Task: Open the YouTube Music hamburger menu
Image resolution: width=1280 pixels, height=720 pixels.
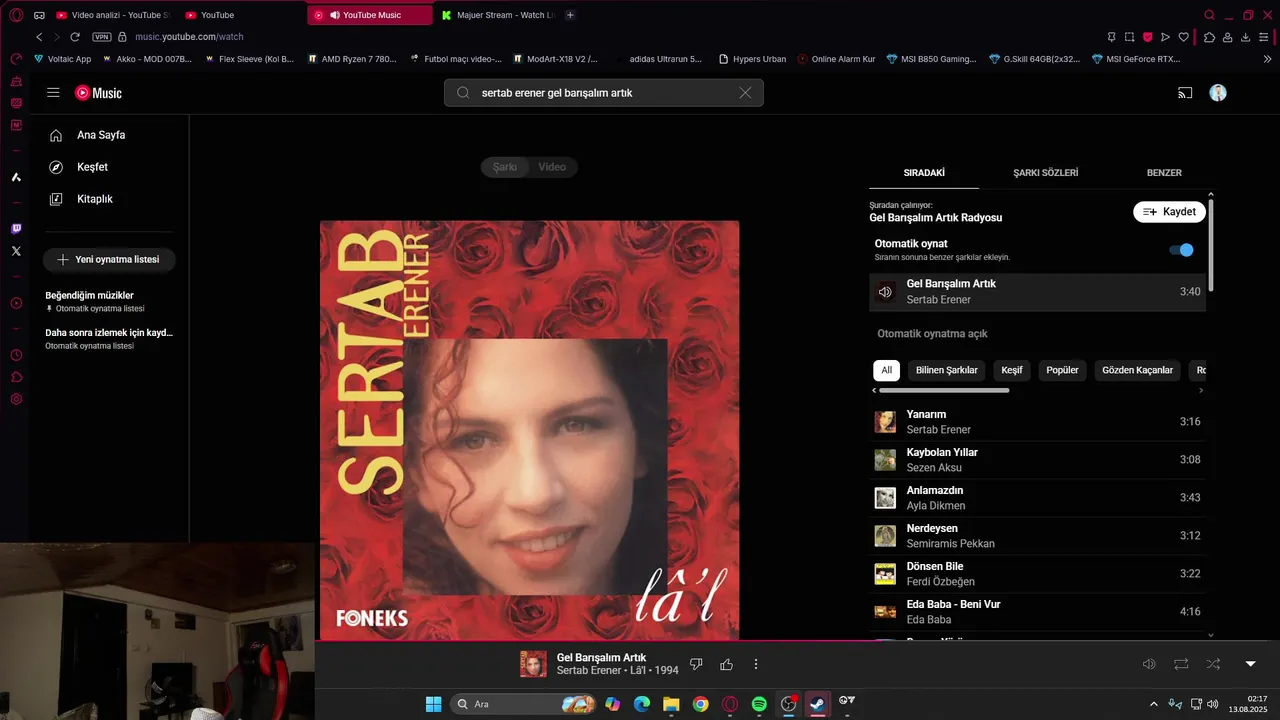Action: (53, 93)
